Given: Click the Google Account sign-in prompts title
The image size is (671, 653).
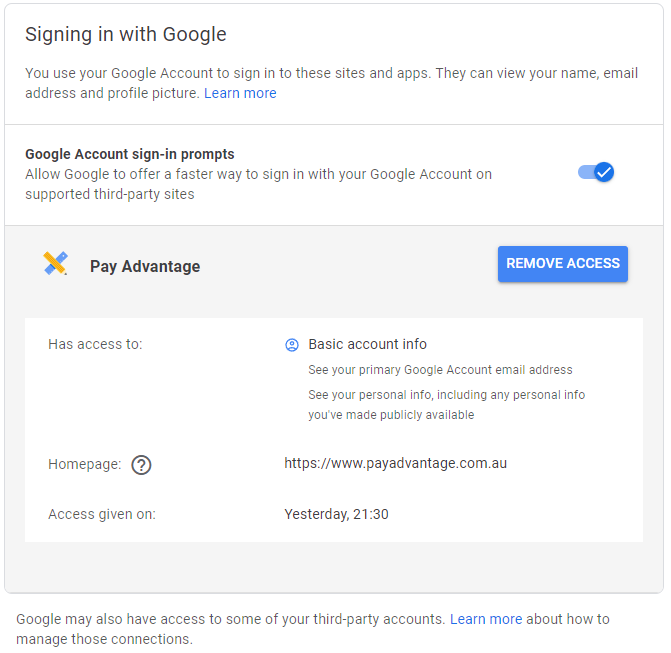Looking at the screenshot, I should [130, 154].
